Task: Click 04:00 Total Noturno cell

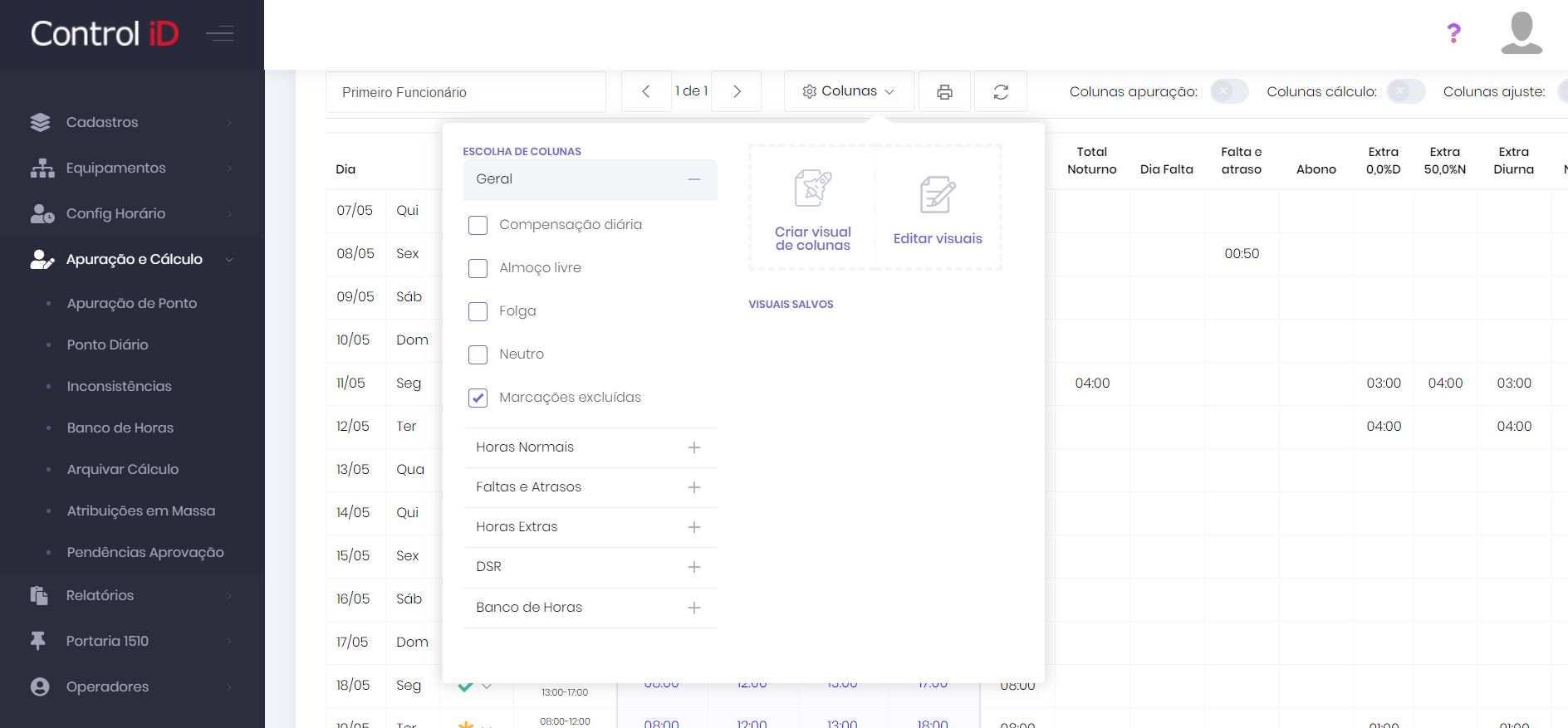Action: click(x=1092, y=383)
